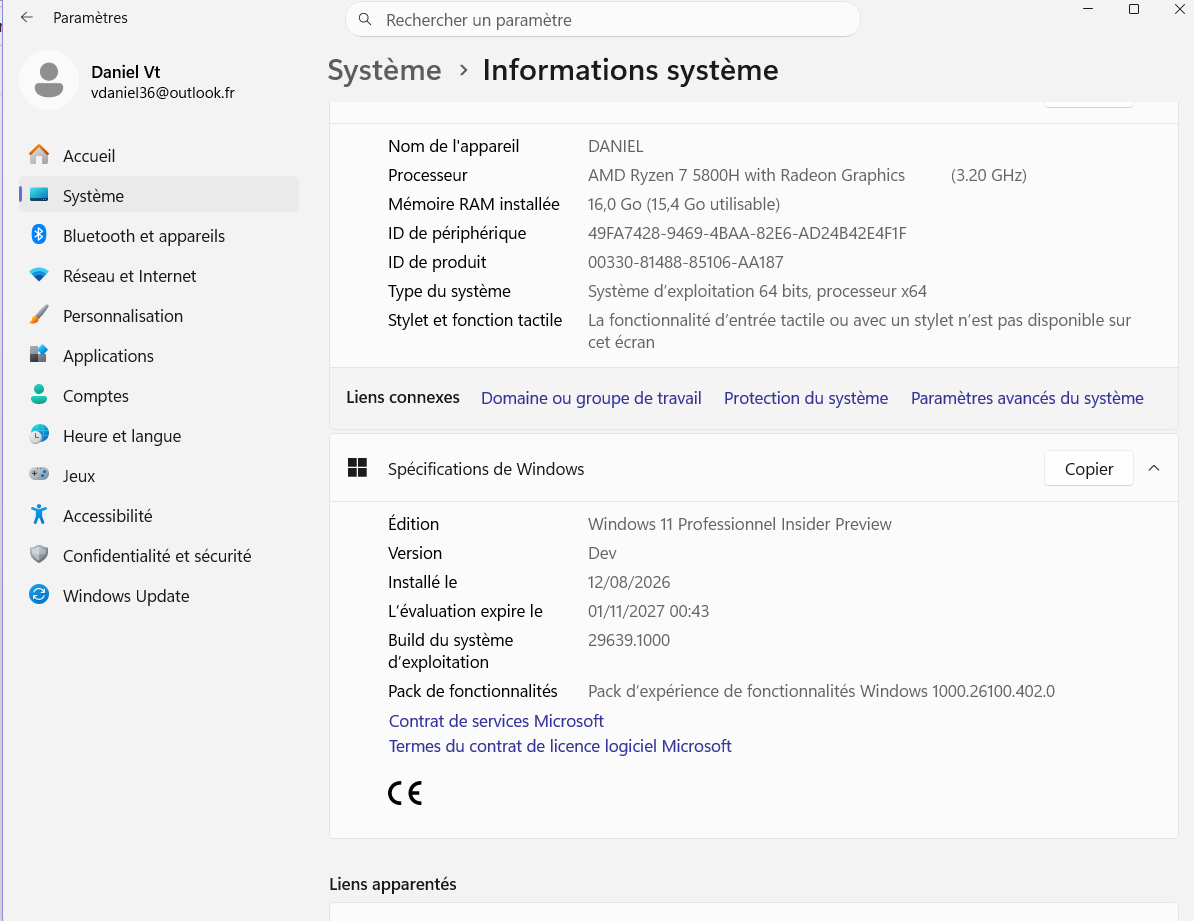Click the Accueil home icon
Screen dimensions: 1194x921
(x=39, y=155)
